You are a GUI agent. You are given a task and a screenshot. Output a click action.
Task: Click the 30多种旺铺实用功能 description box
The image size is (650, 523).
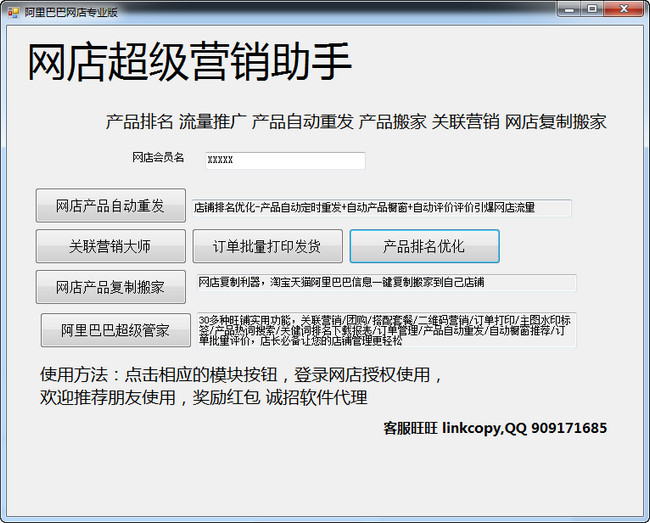coord(385,330)
